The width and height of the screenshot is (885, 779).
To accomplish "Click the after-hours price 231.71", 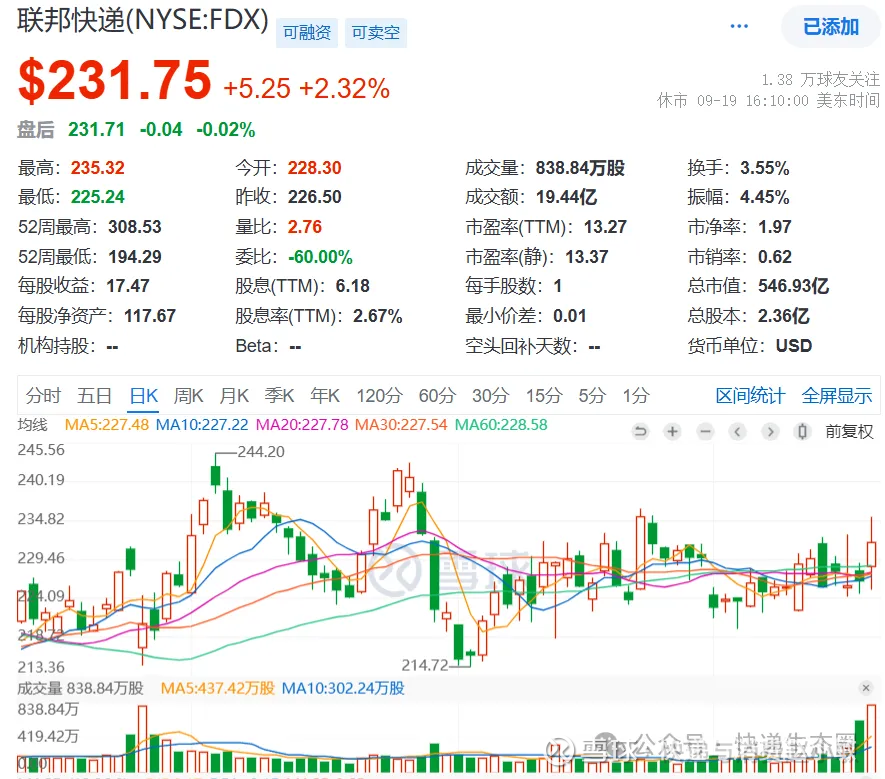I will (97, 129).
